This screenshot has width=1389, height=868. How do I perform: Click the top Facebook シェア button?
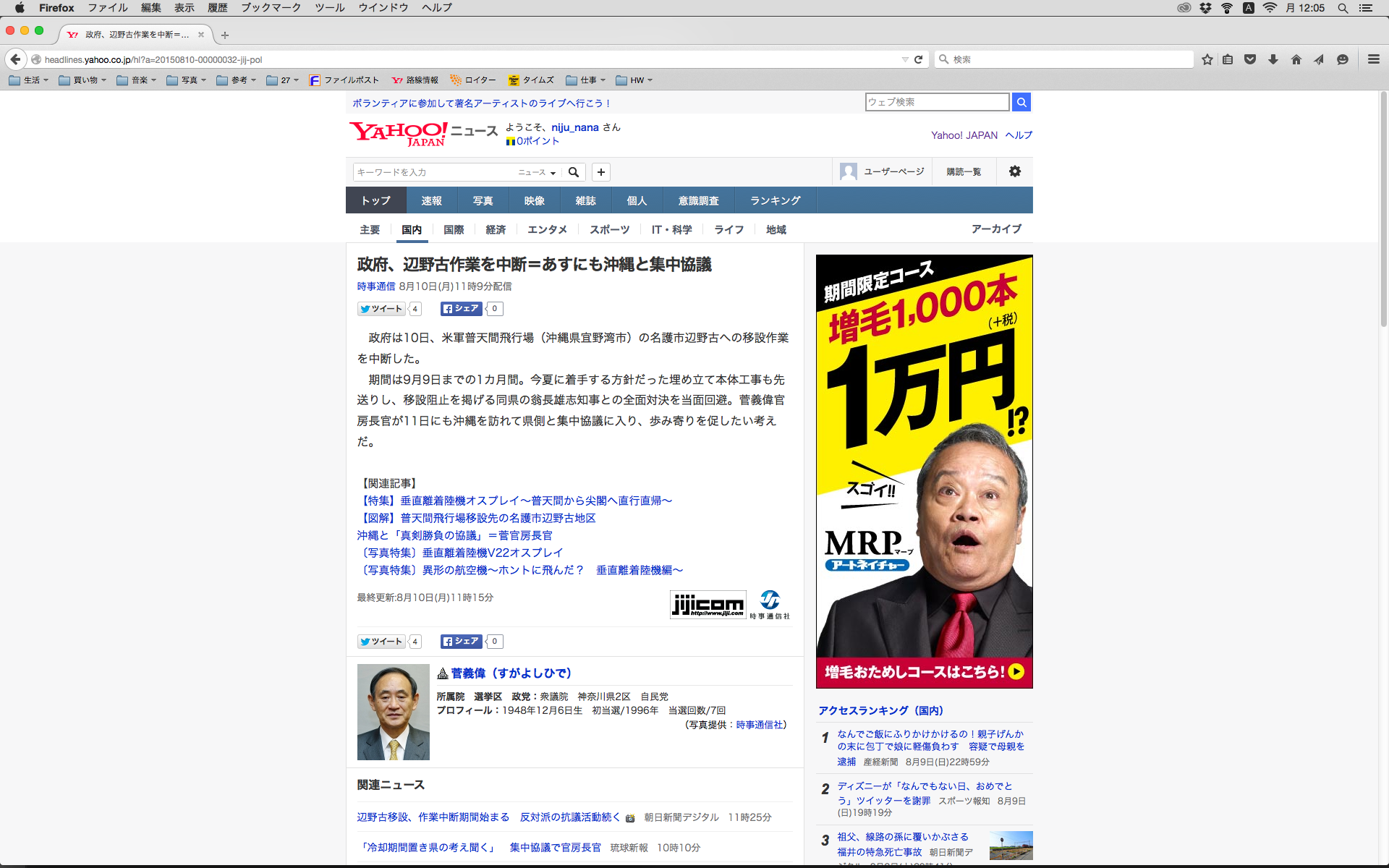462,309
